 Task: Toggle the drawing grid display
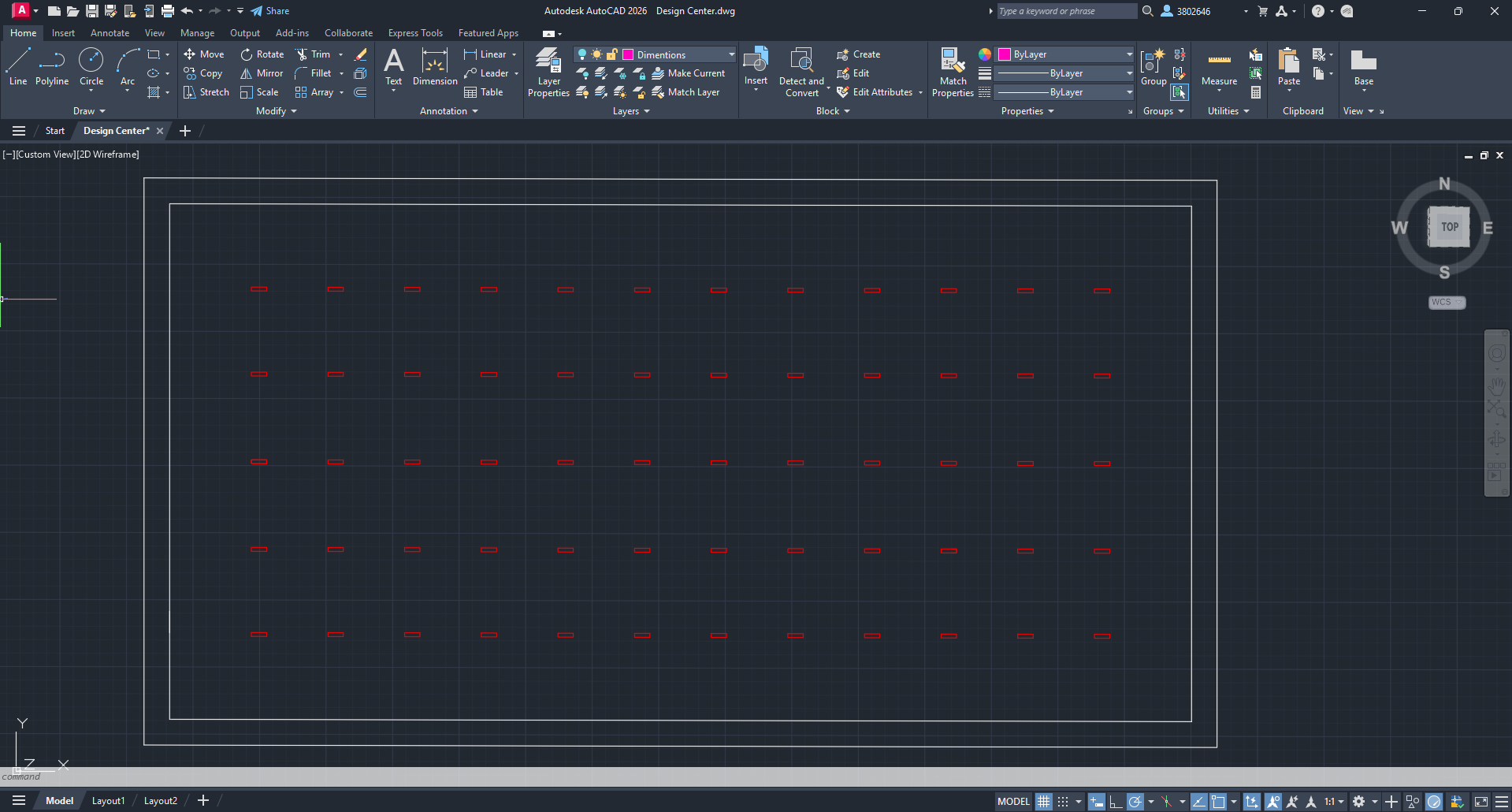pyautogui.click(x=1043, y=802)
